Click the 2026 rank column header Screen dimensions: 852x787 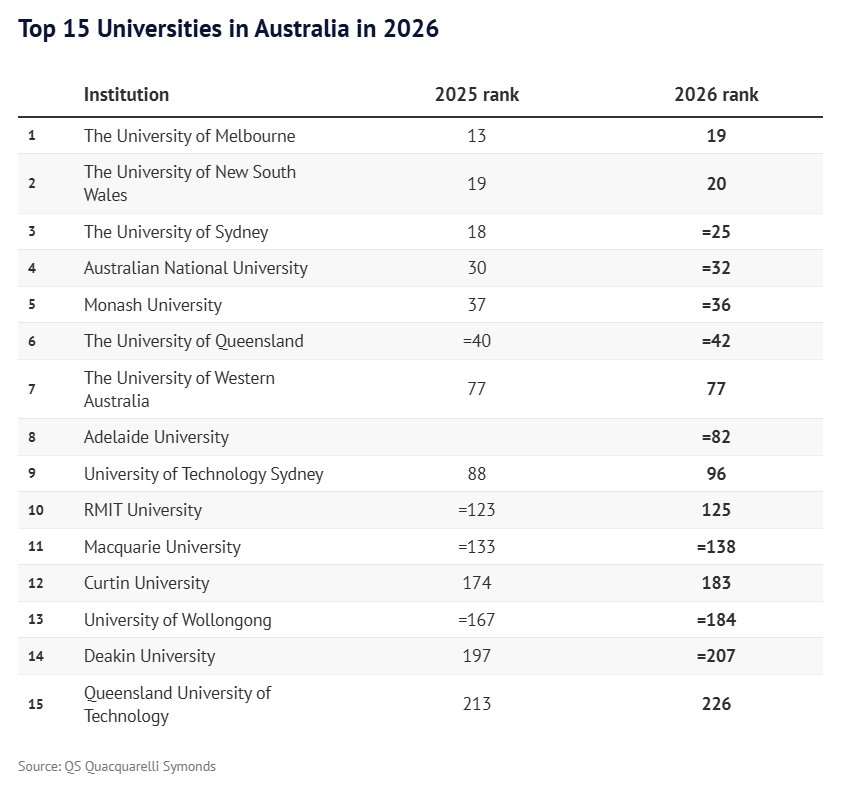point(716,95)
